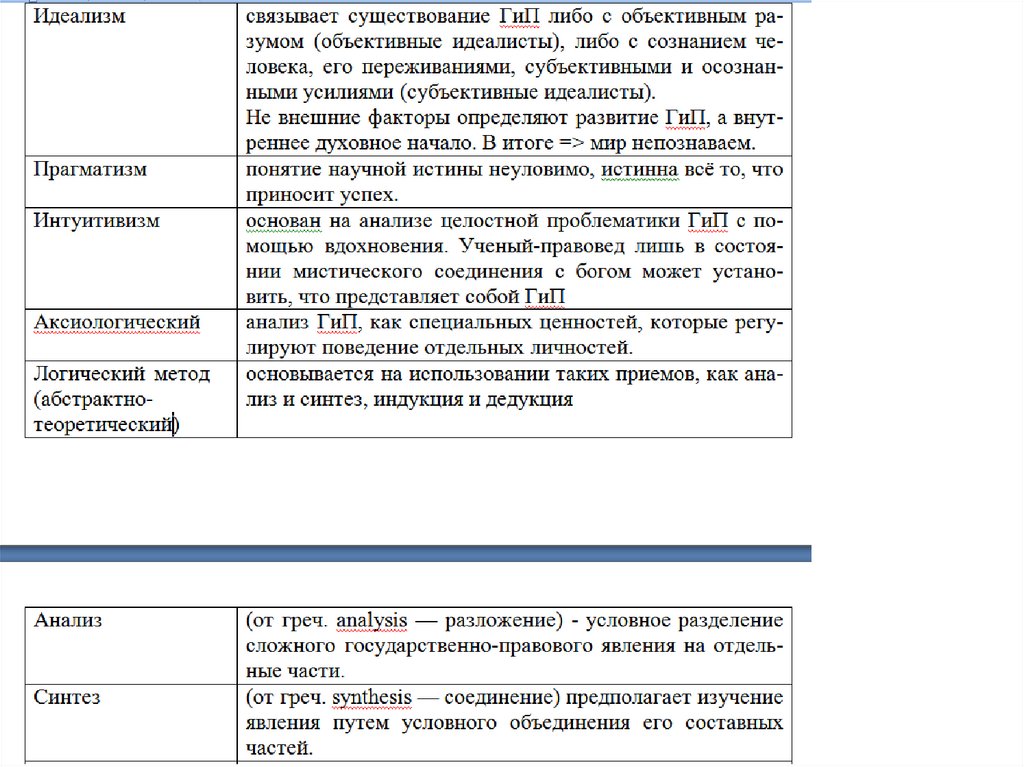This screenshot has height=767, width=1024.
Task: Click the text 'связывает существование'
Action: coord(368,16)
